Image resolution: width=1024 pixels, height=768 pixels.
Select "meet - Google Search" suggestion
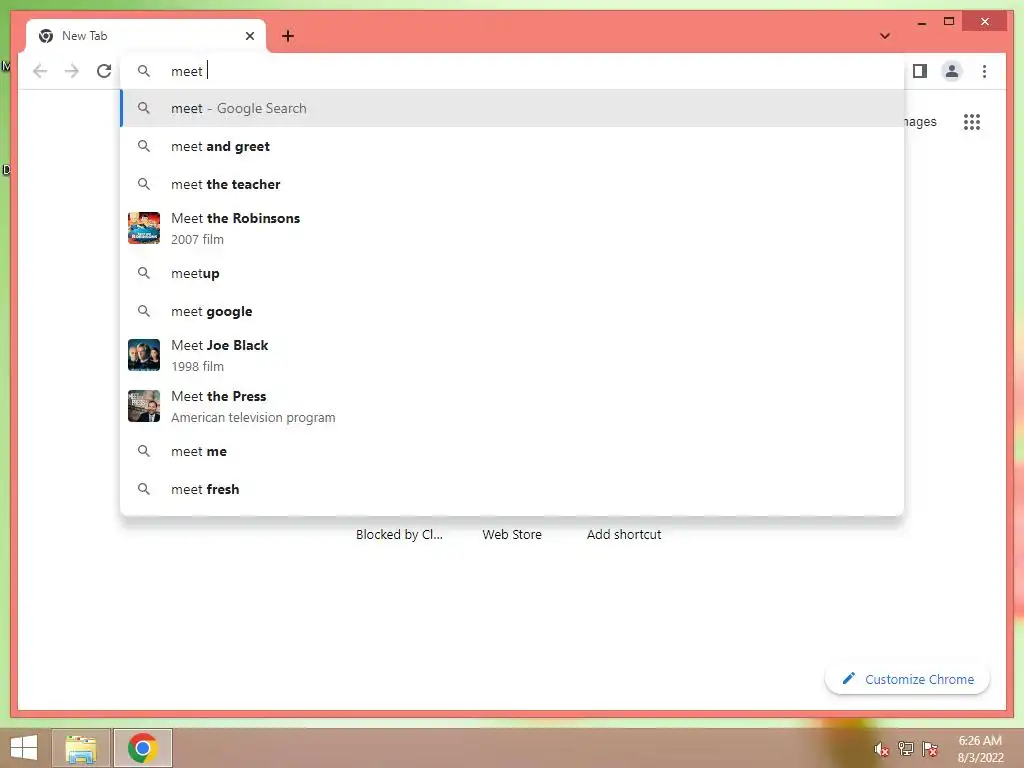(512, 108)
